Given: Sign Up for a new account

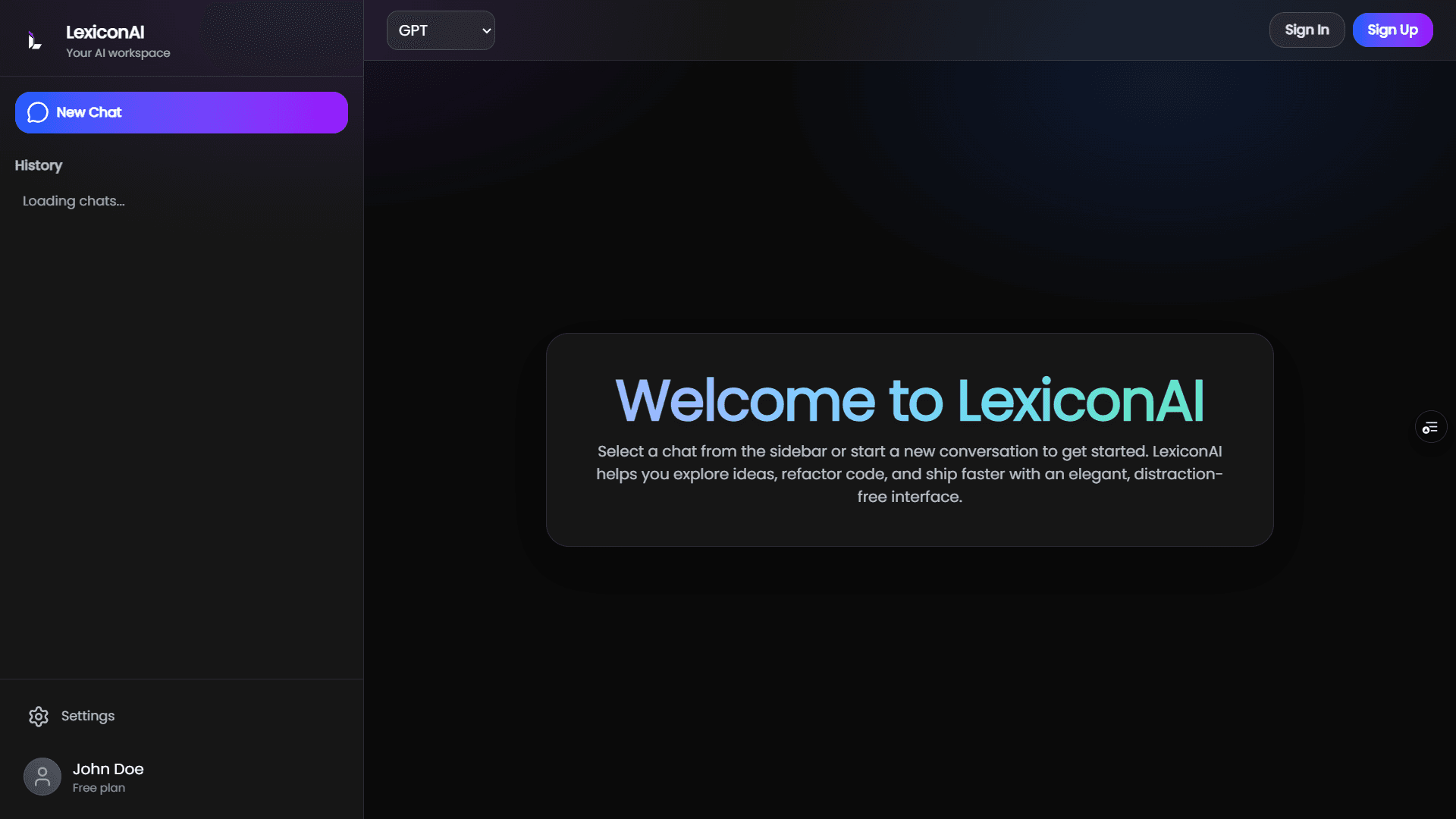Looking at the screenshot, I should click(x=1392, y=30).
